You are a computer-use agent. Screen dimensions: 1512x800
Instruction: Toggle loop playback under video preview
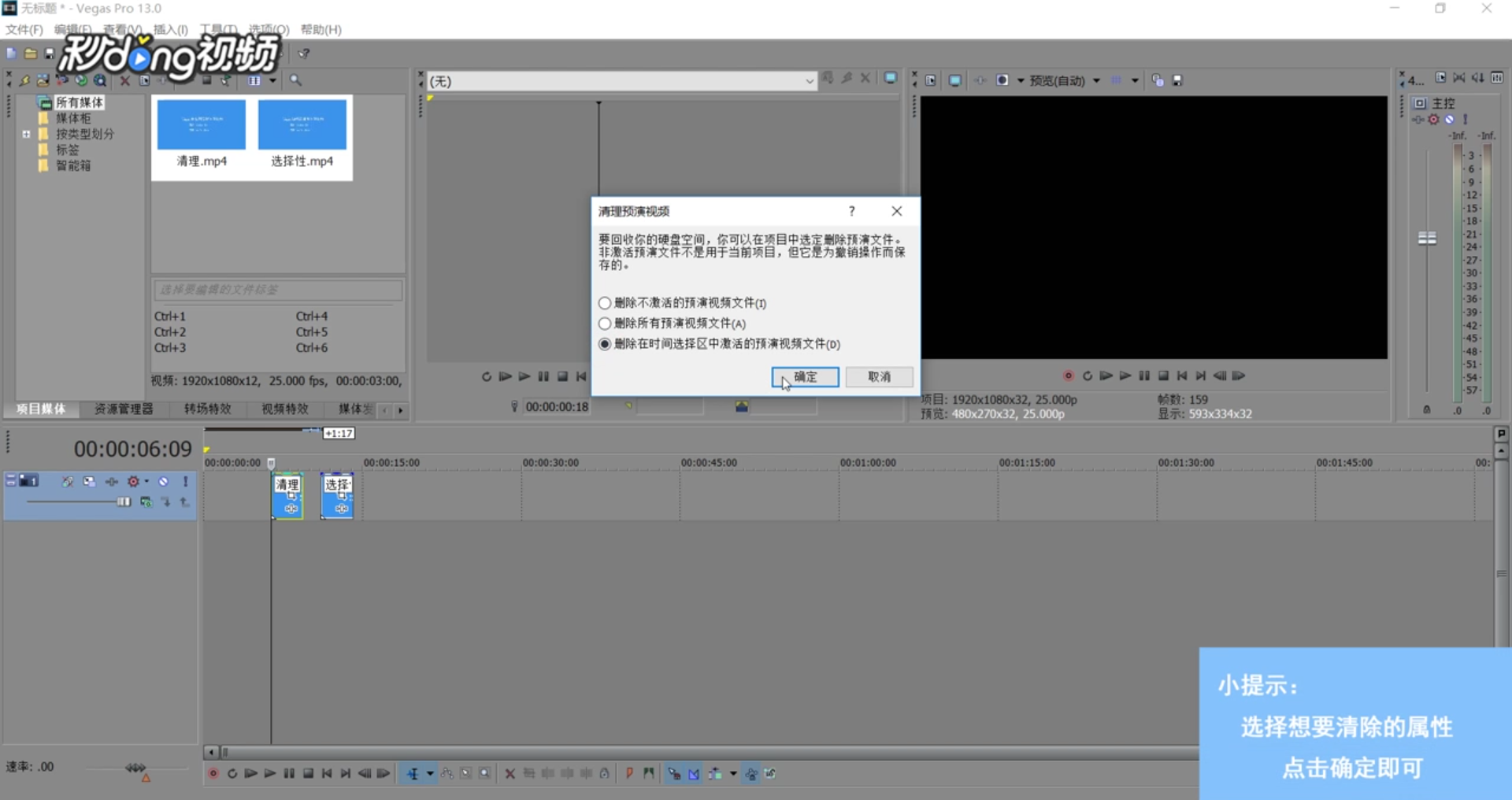pyautogui.click(x=1088, y=376)
